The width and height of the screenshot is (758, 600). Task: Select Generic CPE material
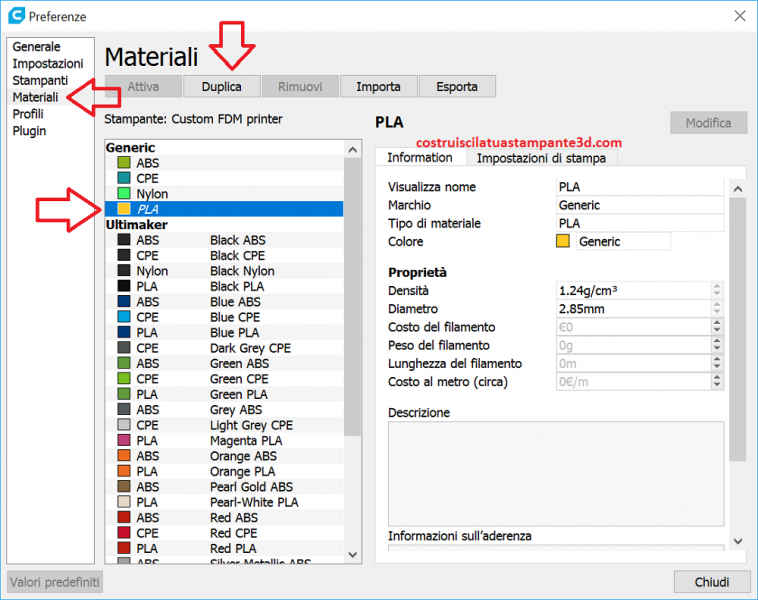224,178
